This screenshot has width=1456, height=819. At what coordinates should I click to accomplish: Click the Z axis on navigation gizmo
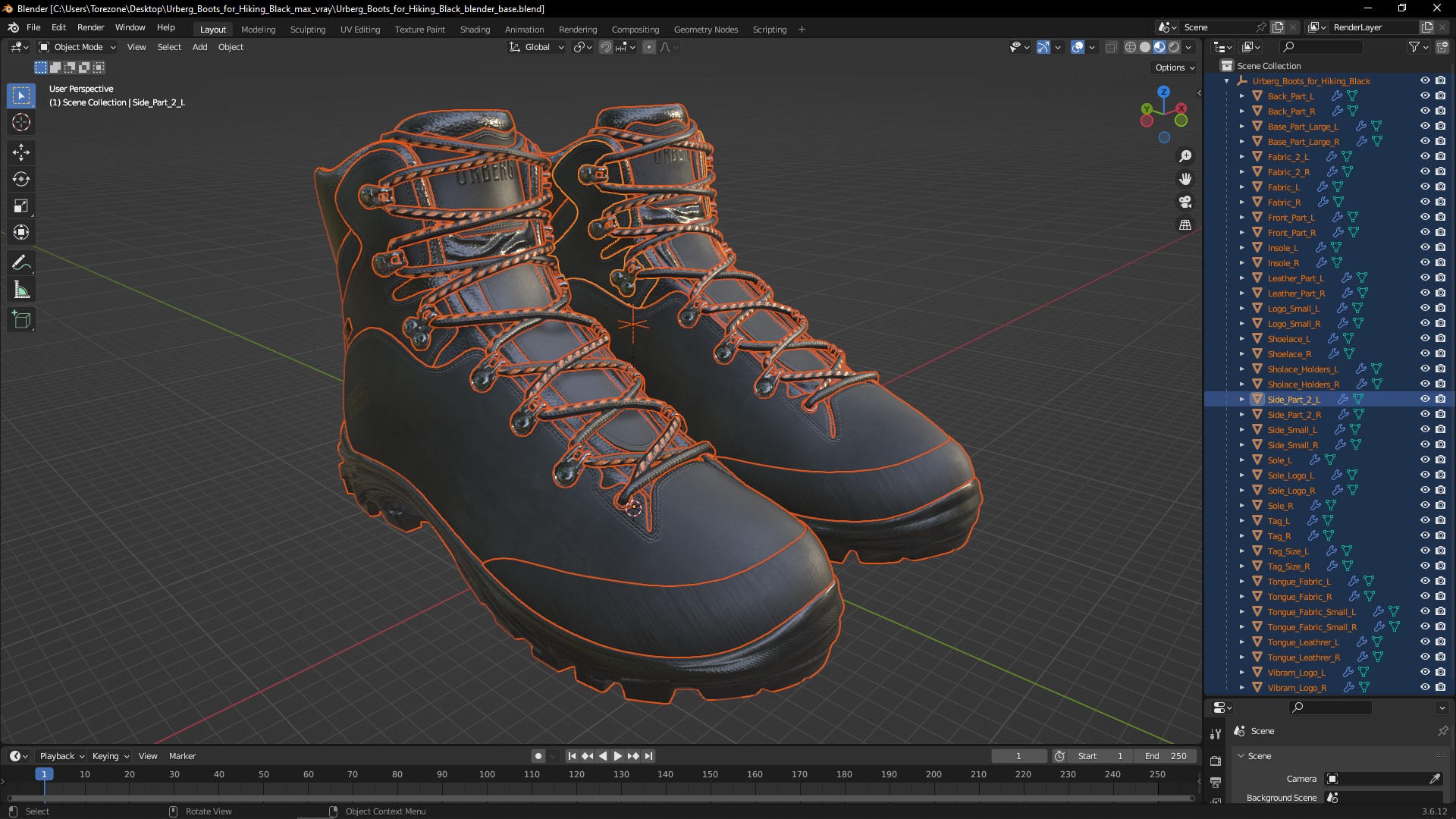click(1163, 92)
